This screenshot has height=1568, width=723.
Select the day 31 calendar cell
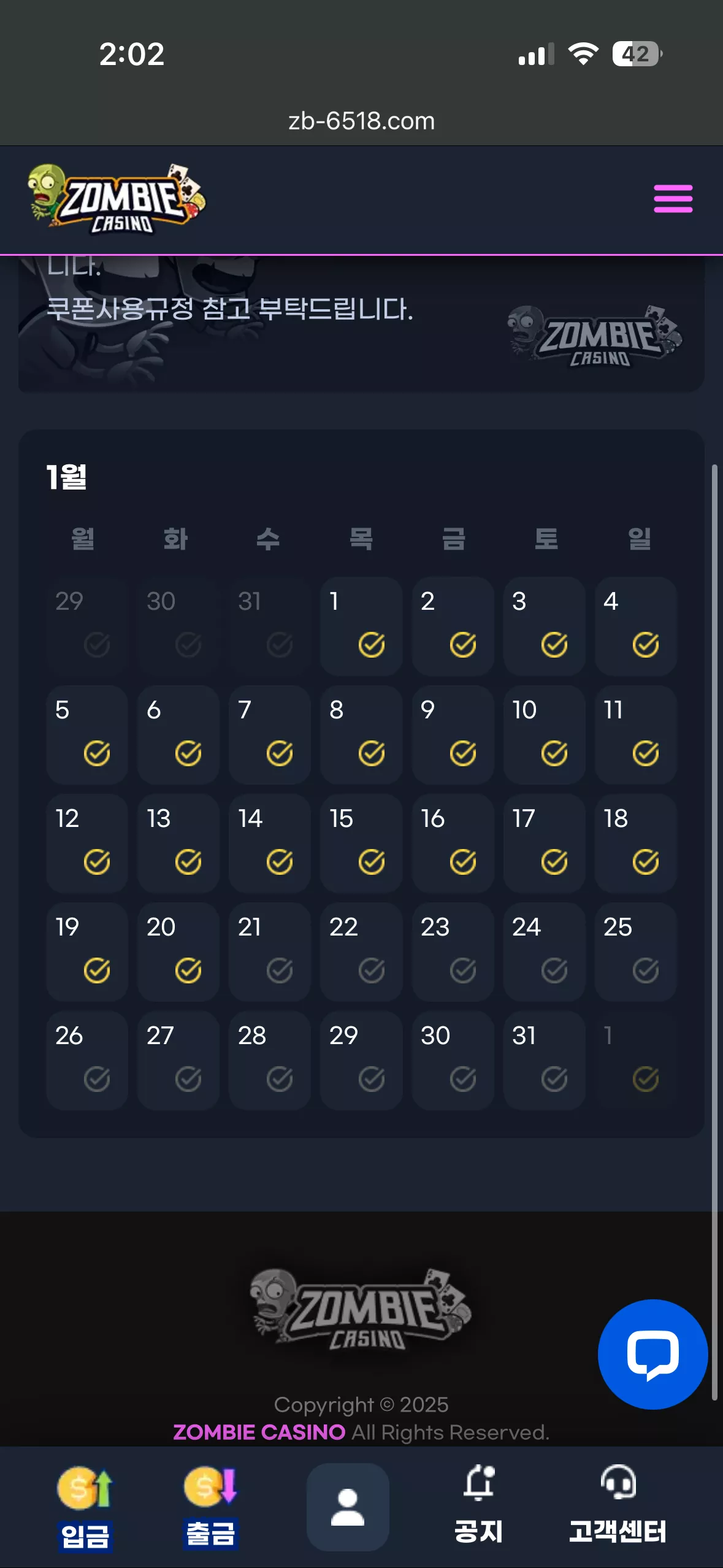pyautogui.click(x=544, y=1060)
